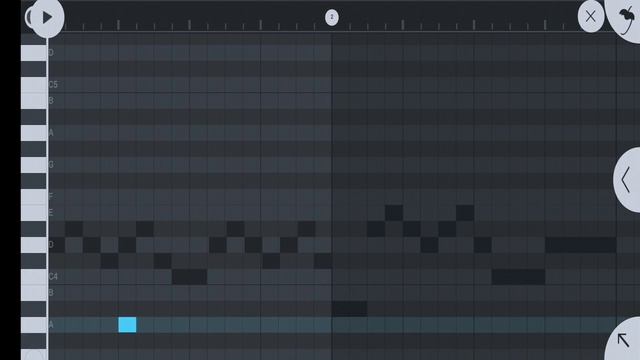Image resolution: width=640 pixels, height=360 pixels.
Task: Select the C4 row note in bar 1
Action: [x=189, y=277]
